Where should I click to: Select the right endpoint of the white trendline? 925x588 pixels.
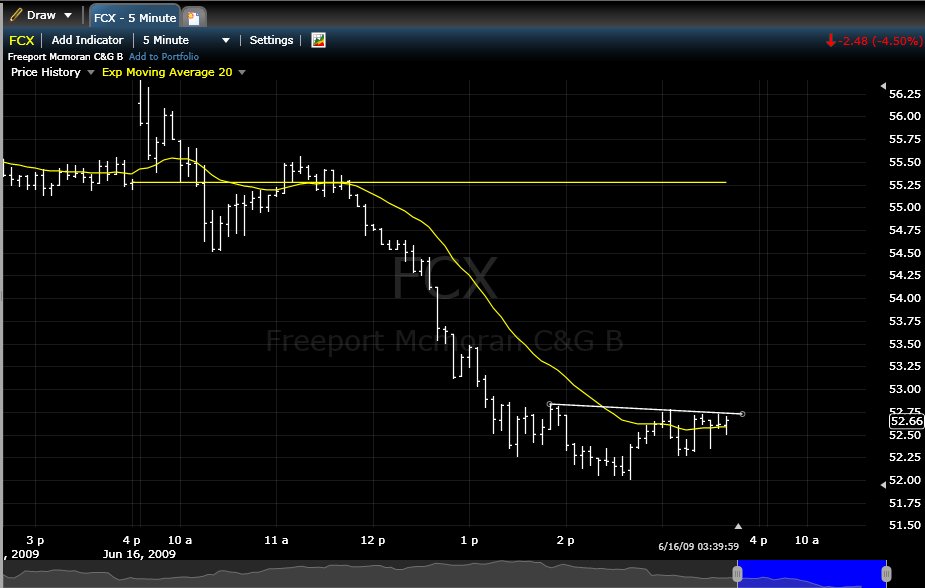742,414
